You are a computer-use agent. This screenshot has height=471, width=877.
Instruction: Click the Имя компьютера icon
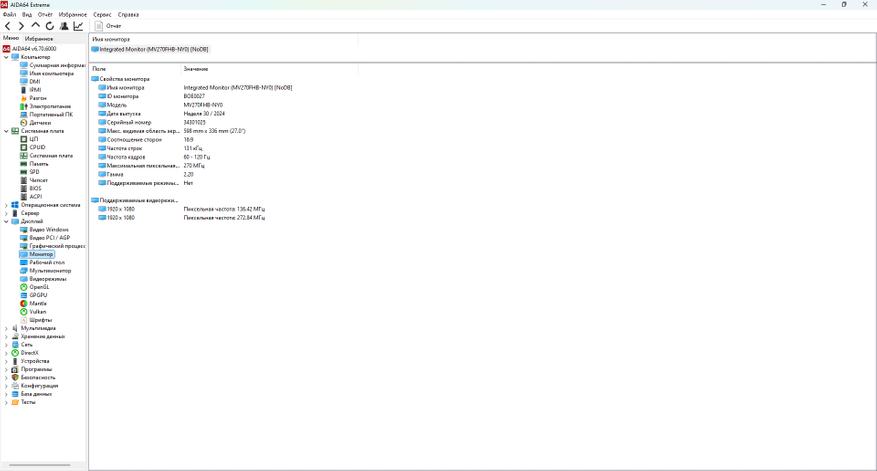(23, 73)
